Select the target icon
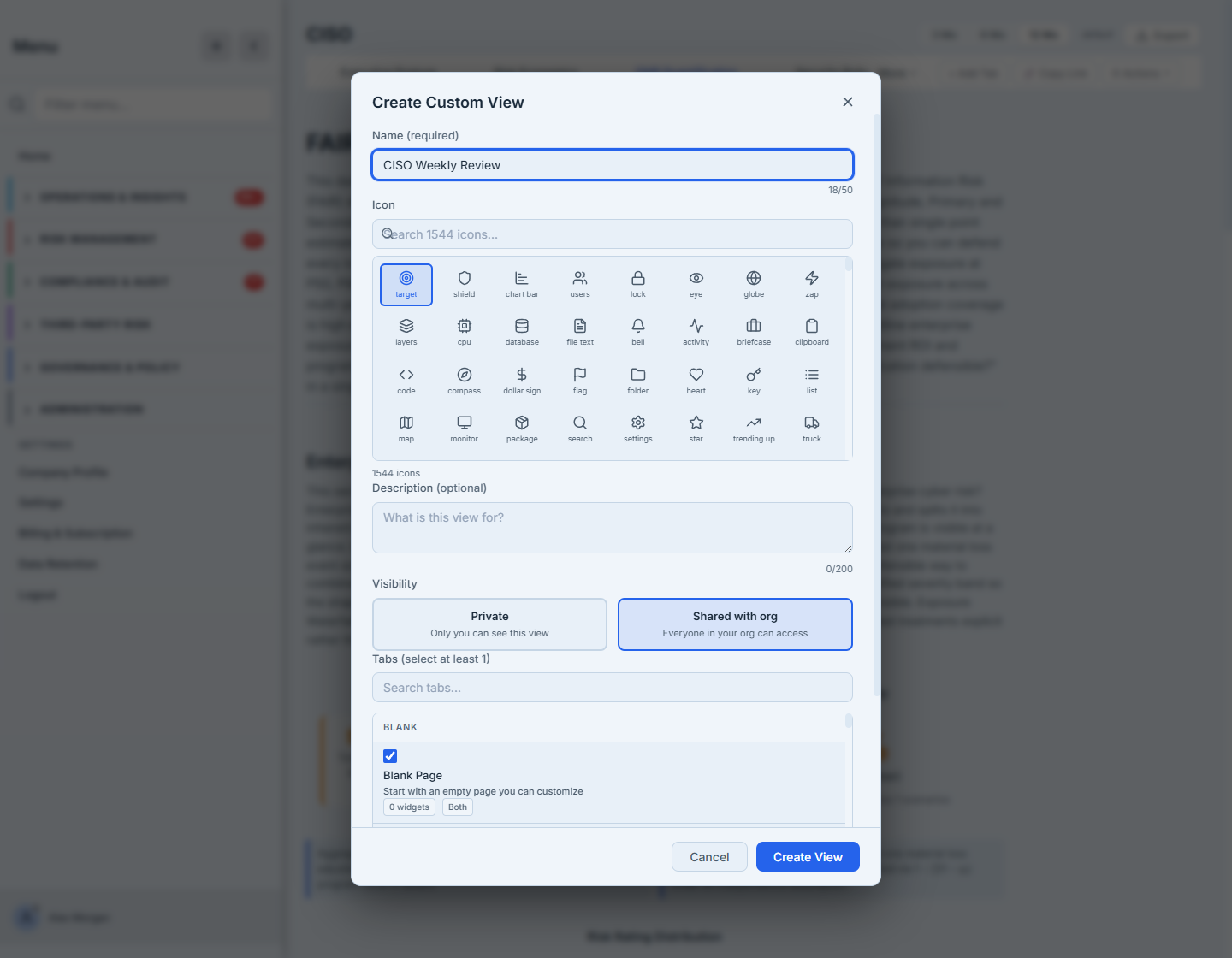This screenshot has width=1232, height=958. (406, 285)
